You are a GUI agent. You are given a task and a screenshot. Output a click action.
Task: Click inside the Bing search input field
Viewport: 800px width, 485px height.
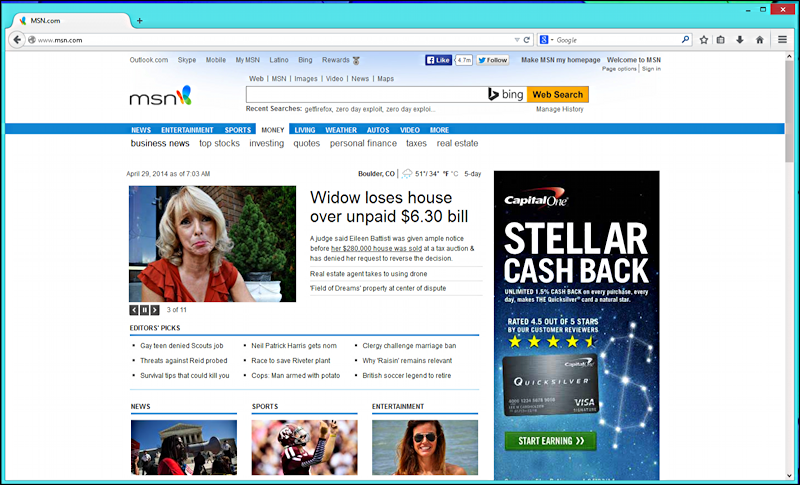pyautogui.click(x=365, y=94)
